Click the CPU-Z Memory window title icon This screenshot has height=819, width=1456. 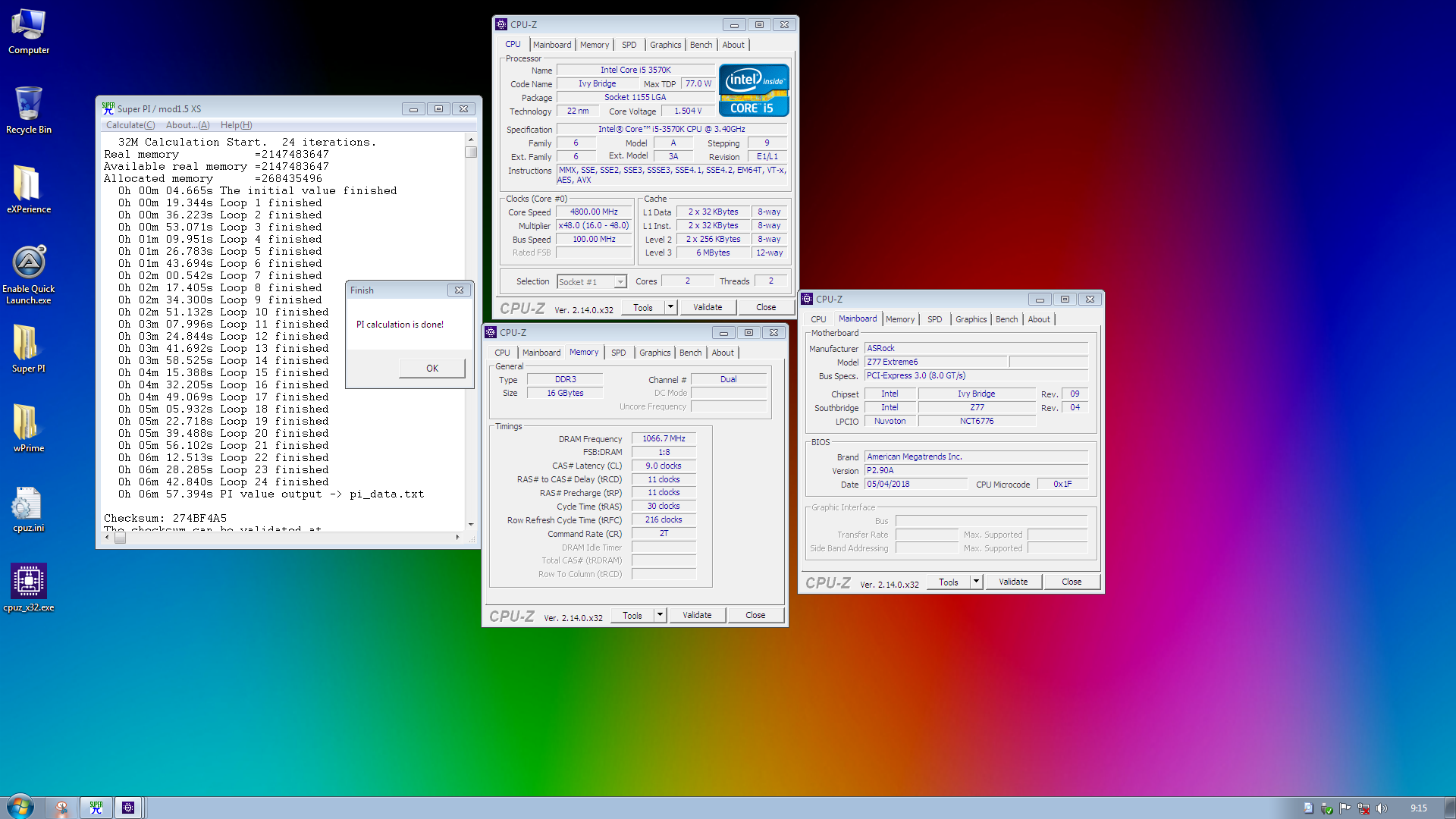(x=491, y=333)
